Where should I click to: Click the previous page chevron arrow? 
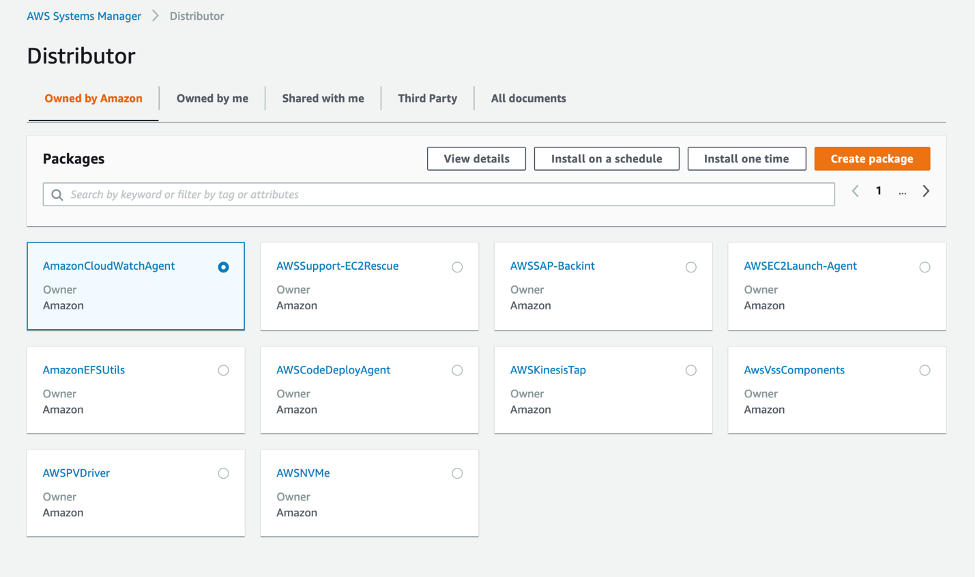[855, 190]
